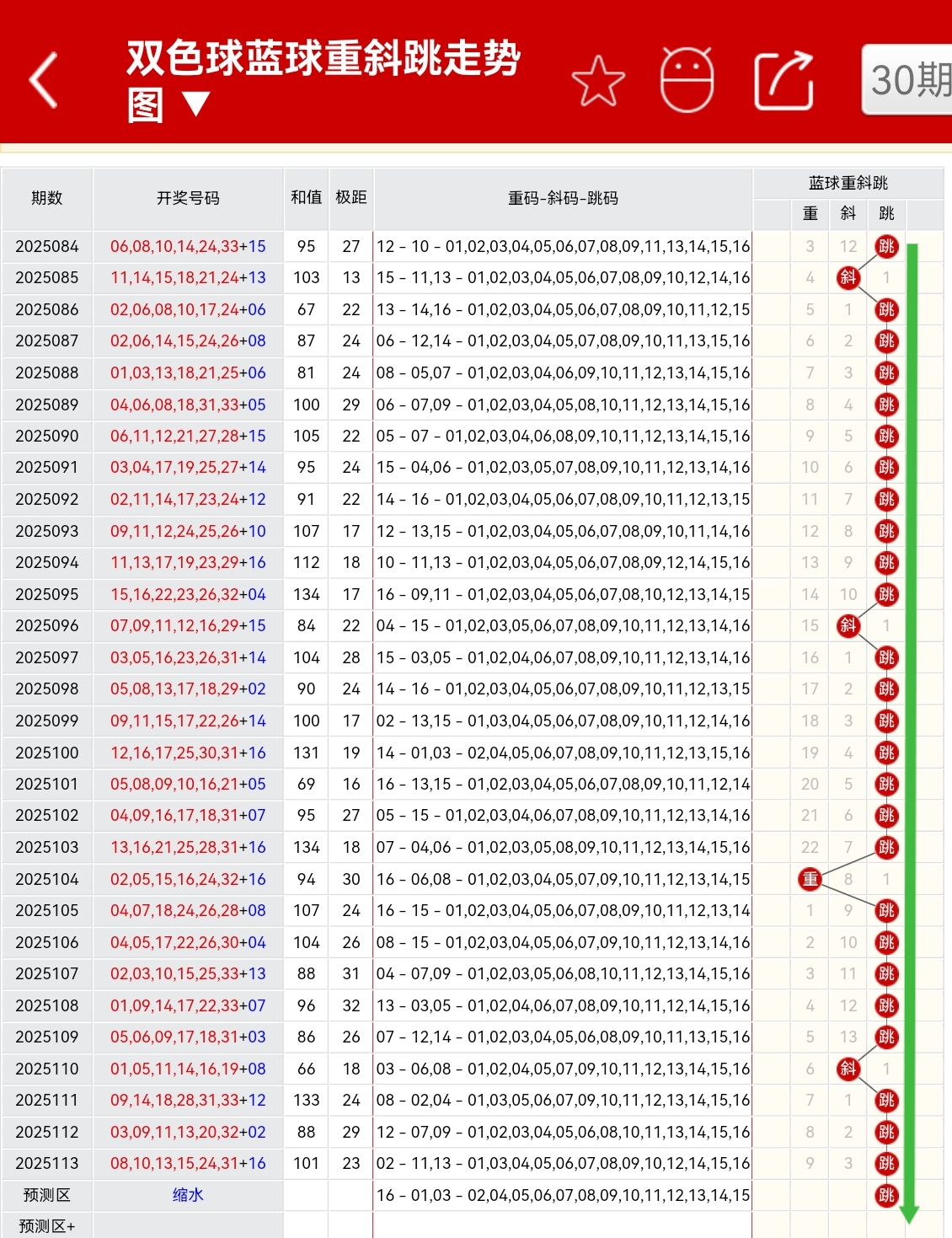
Task: Click the red 跳 marker in the 预测区 row
Action: click(885, 1195)
